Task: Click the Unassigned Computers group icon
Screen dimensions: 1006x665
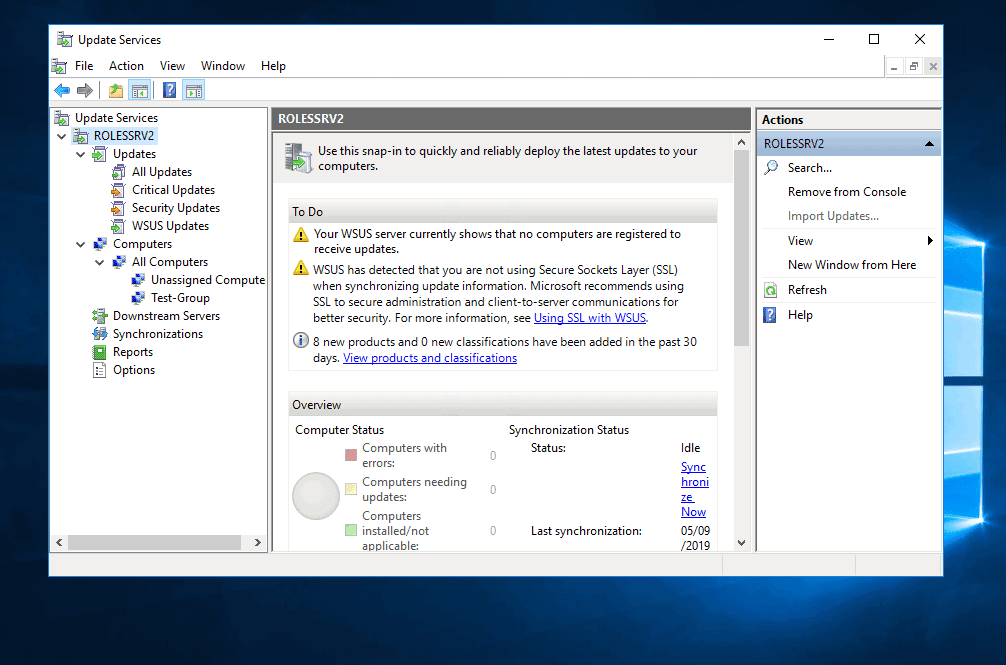Action: coord(138,280)
